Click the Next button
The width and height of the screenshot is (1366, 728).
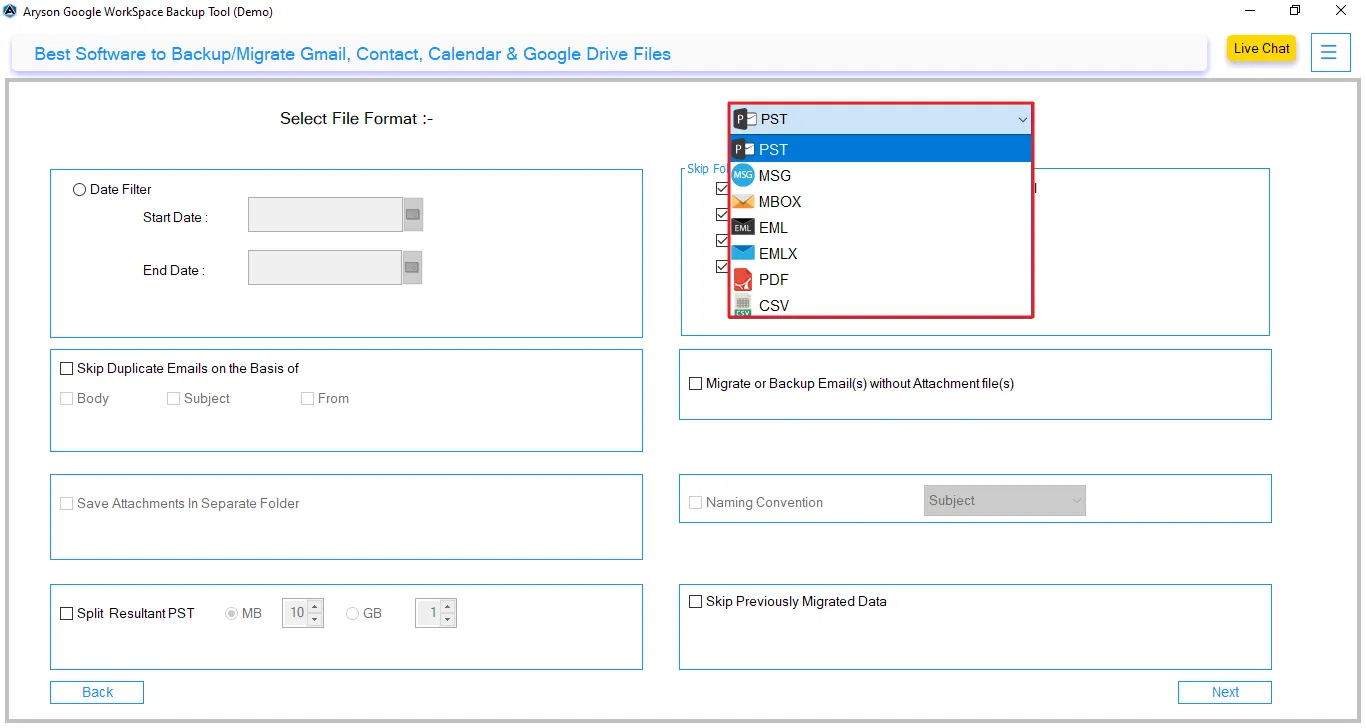click(1224, 691)
